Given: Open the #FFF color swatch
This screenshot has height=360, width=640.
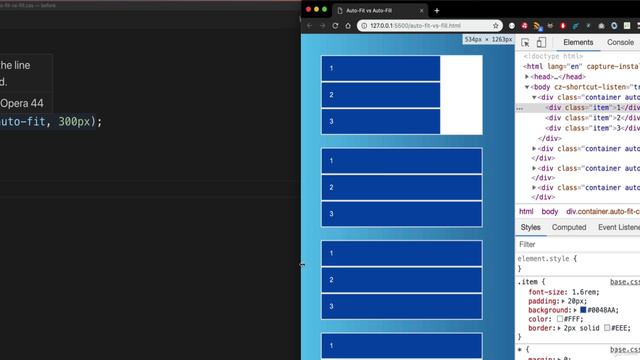Looking at the screenshot, I should coord(560,319).
